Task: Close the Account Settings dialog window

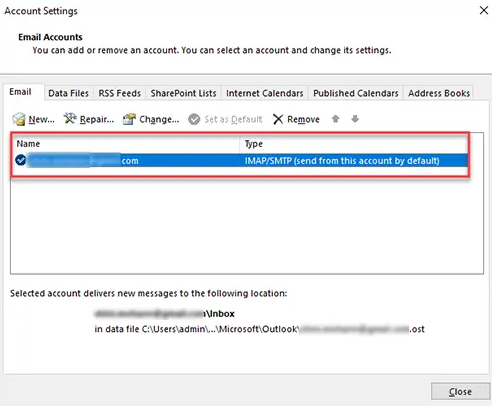Action: pyautogui.click(x=484, y=10)
